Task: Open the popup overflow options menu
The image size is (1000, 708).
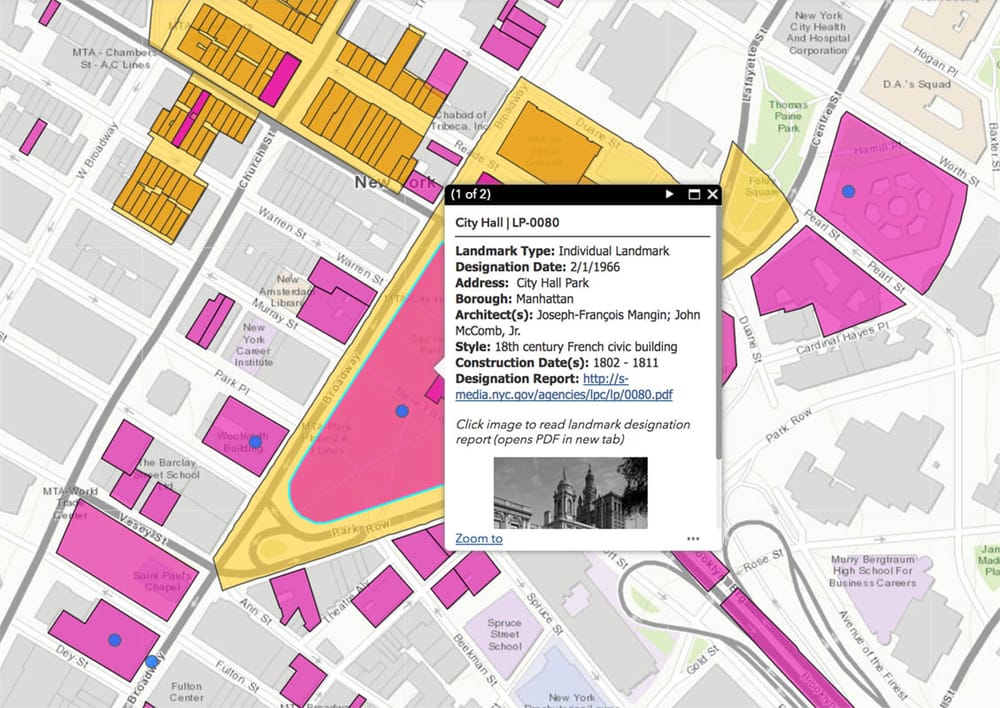Action: (693, 538)
